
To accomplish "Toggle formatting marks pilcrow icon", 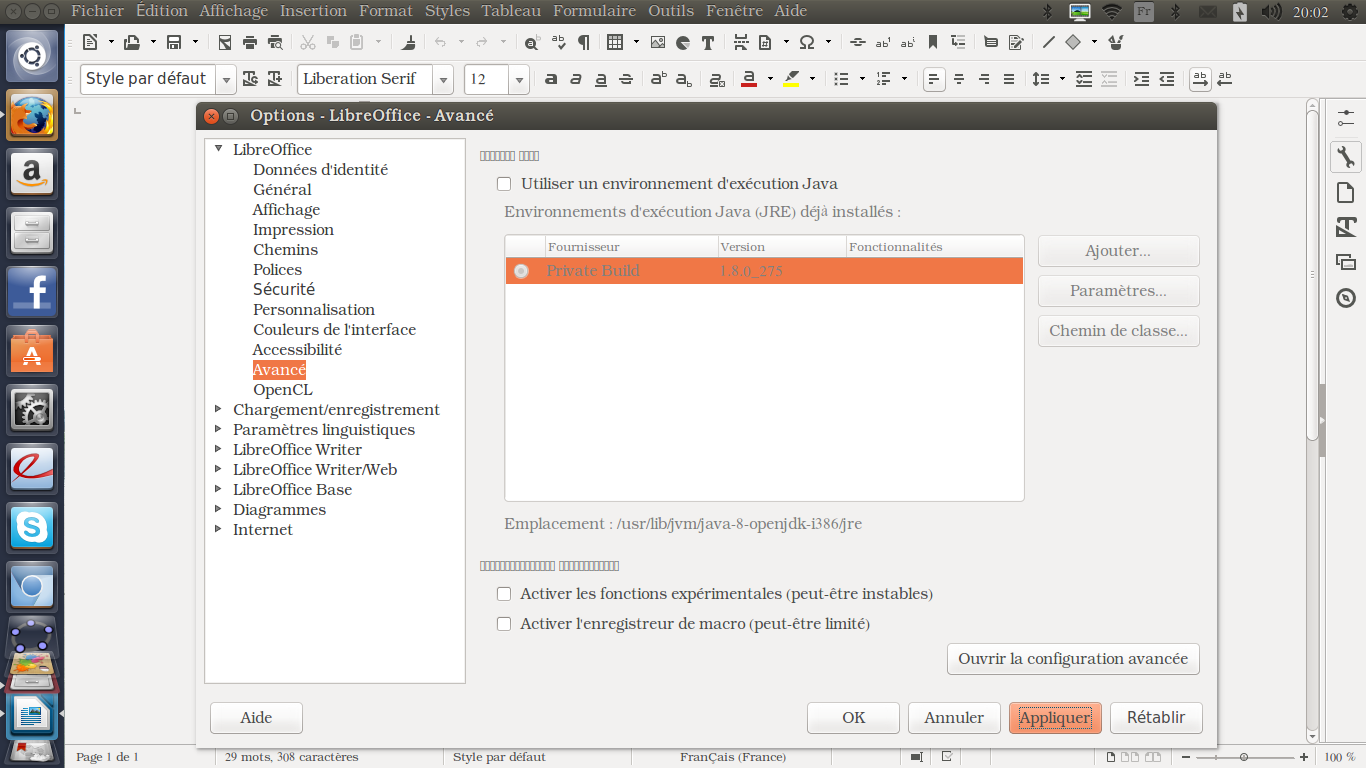I will (583, 42).
